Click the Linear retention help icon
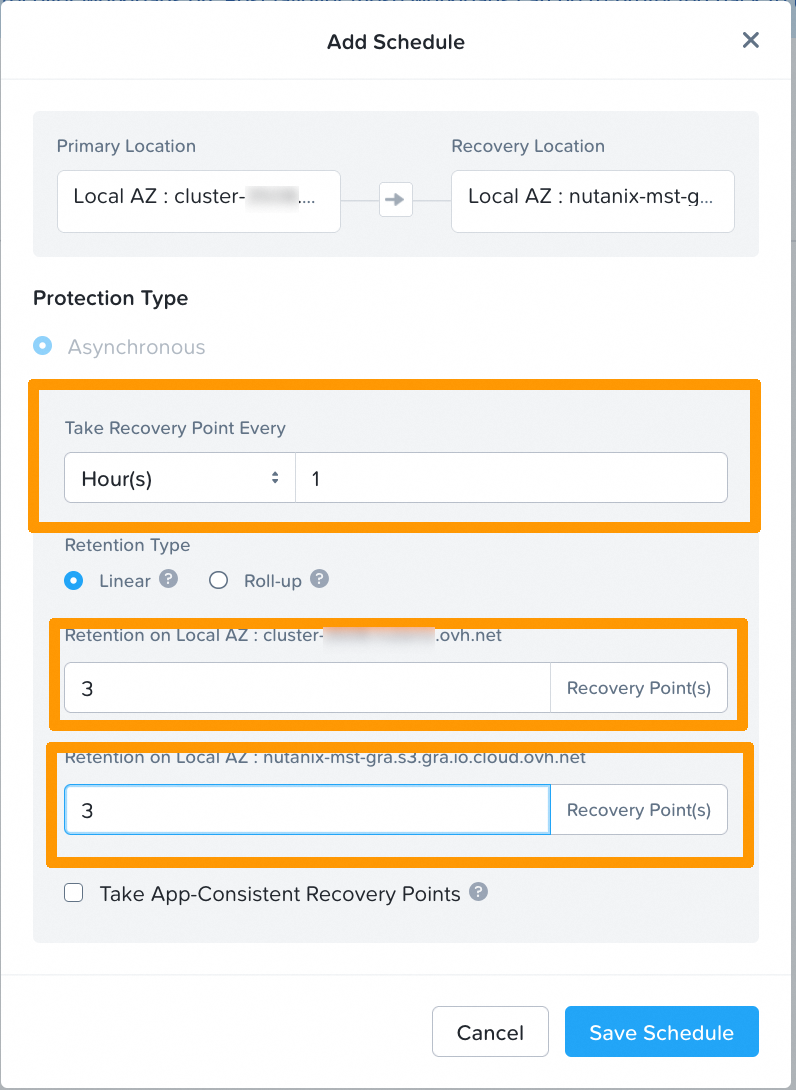Screen dimensions: 796x1090 [169, 579]
